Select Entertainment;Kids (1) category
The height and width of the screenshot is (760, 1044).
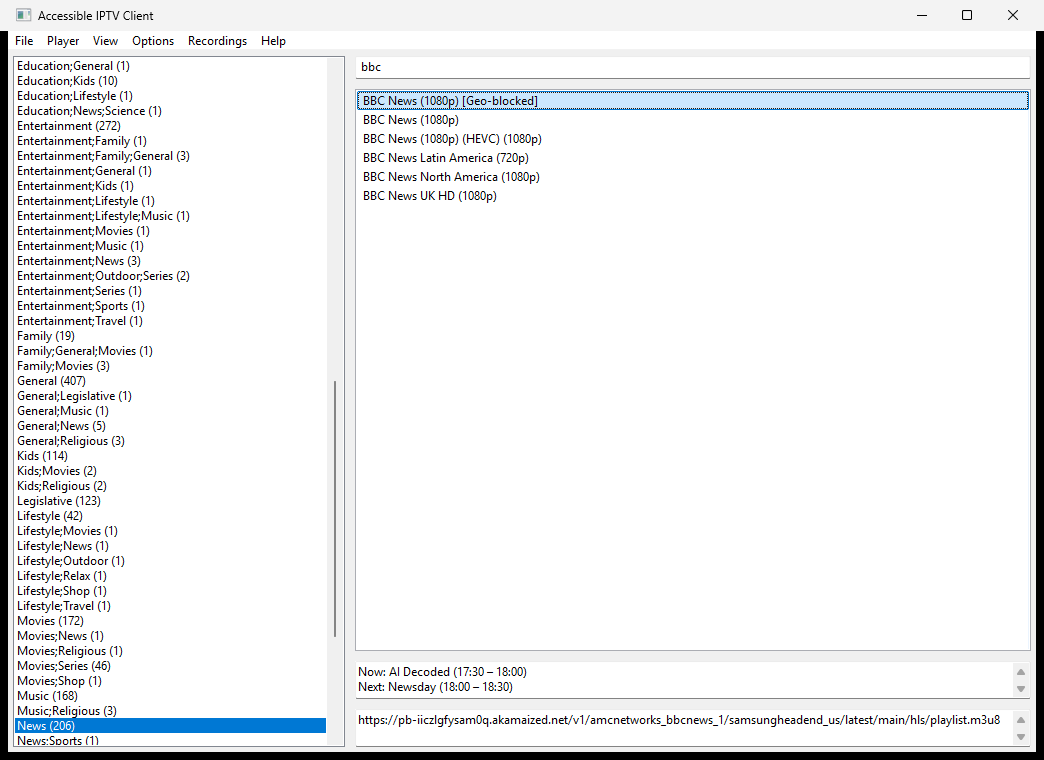click(x=170, y=186)
